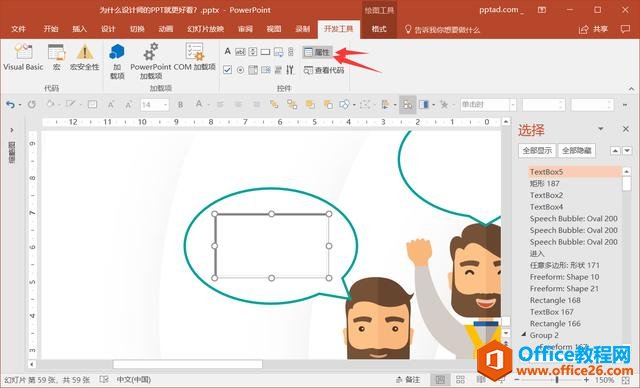Open Macro Security (宏安全性) settings
This screenshot has width=640, height=388.
tap(84, 57)
